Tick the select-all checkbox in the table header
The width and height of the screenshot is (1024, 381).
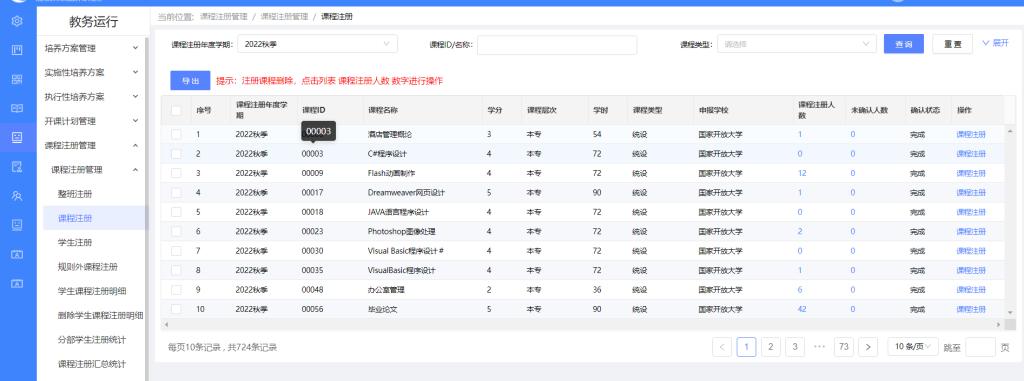176,110
